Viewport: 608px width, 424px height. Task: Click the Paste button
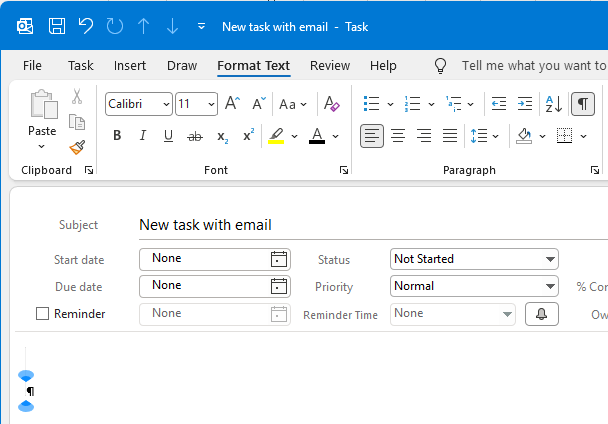[x=42, y=112]
